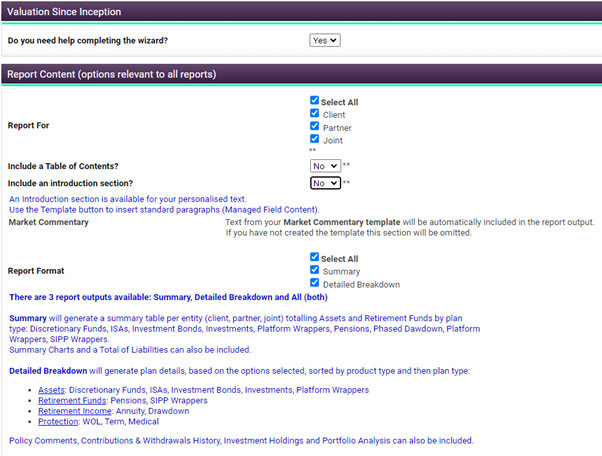This screenshot has width=602, height=456.
Task: Toggle Select All under Report For
Action: tap(315, 102)
